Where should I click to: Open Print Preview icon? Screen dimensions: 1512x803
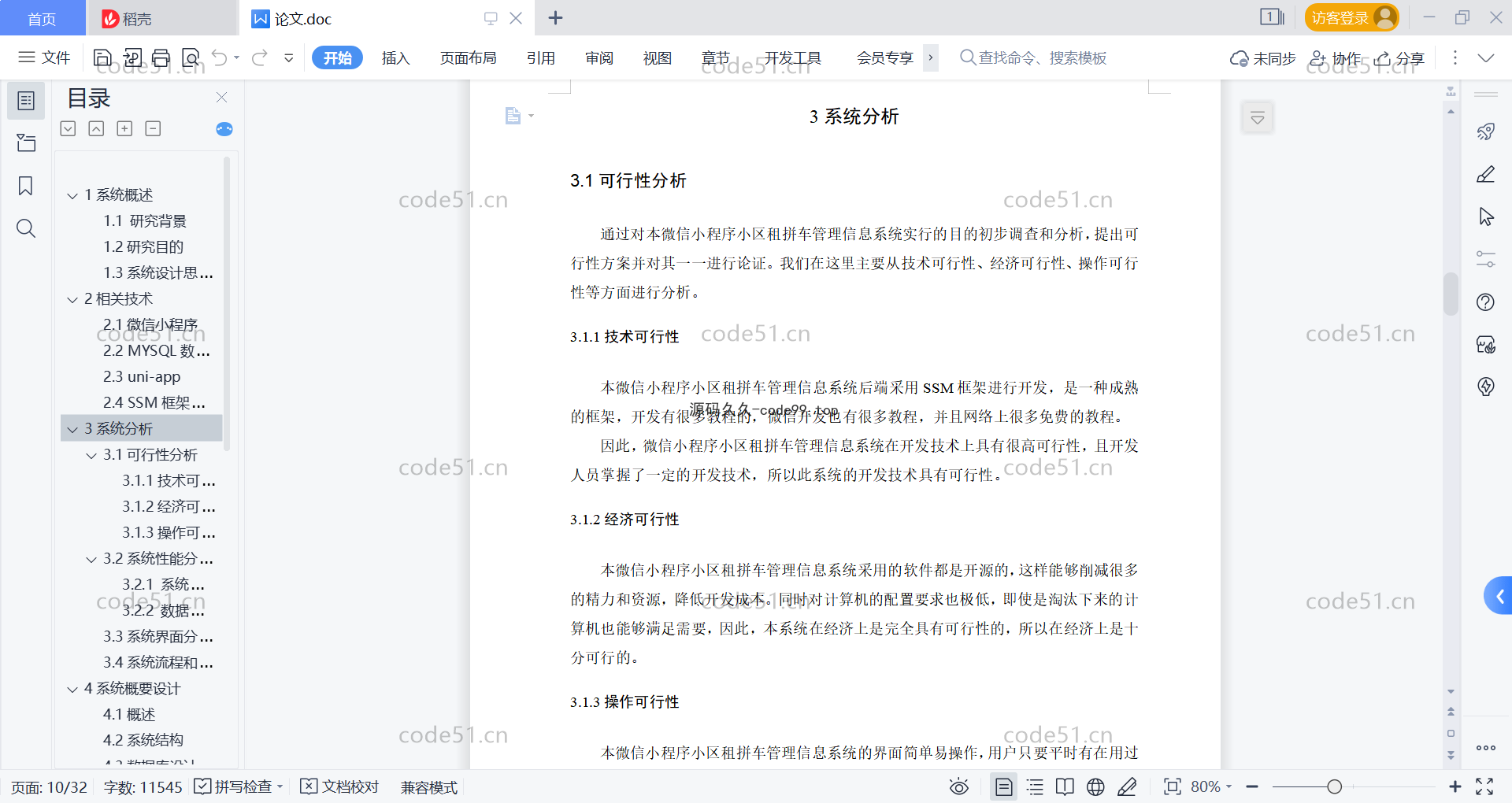191,57
